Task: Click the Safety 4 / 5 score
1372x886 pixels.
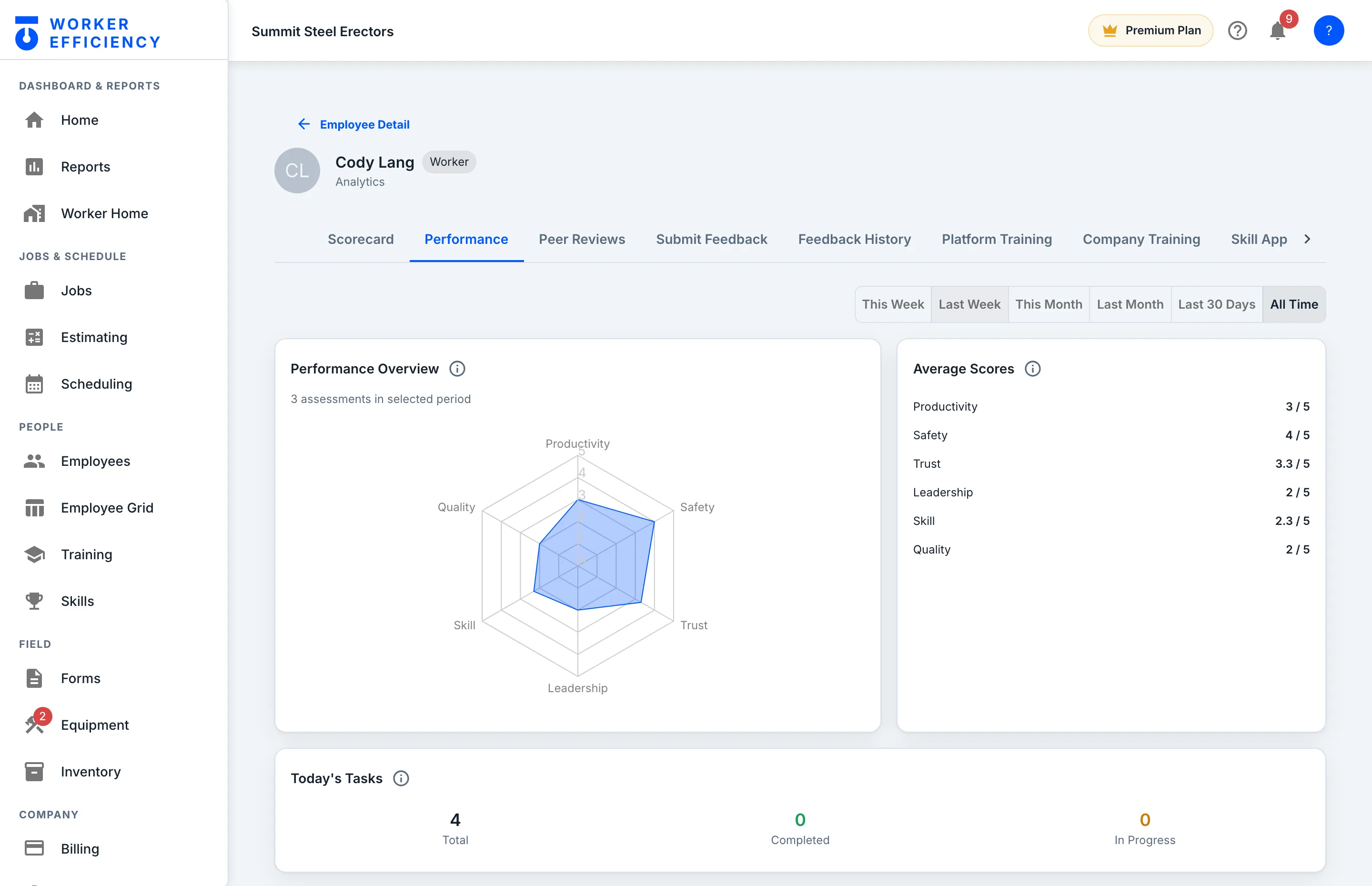Action: [x=1297, y=435]
